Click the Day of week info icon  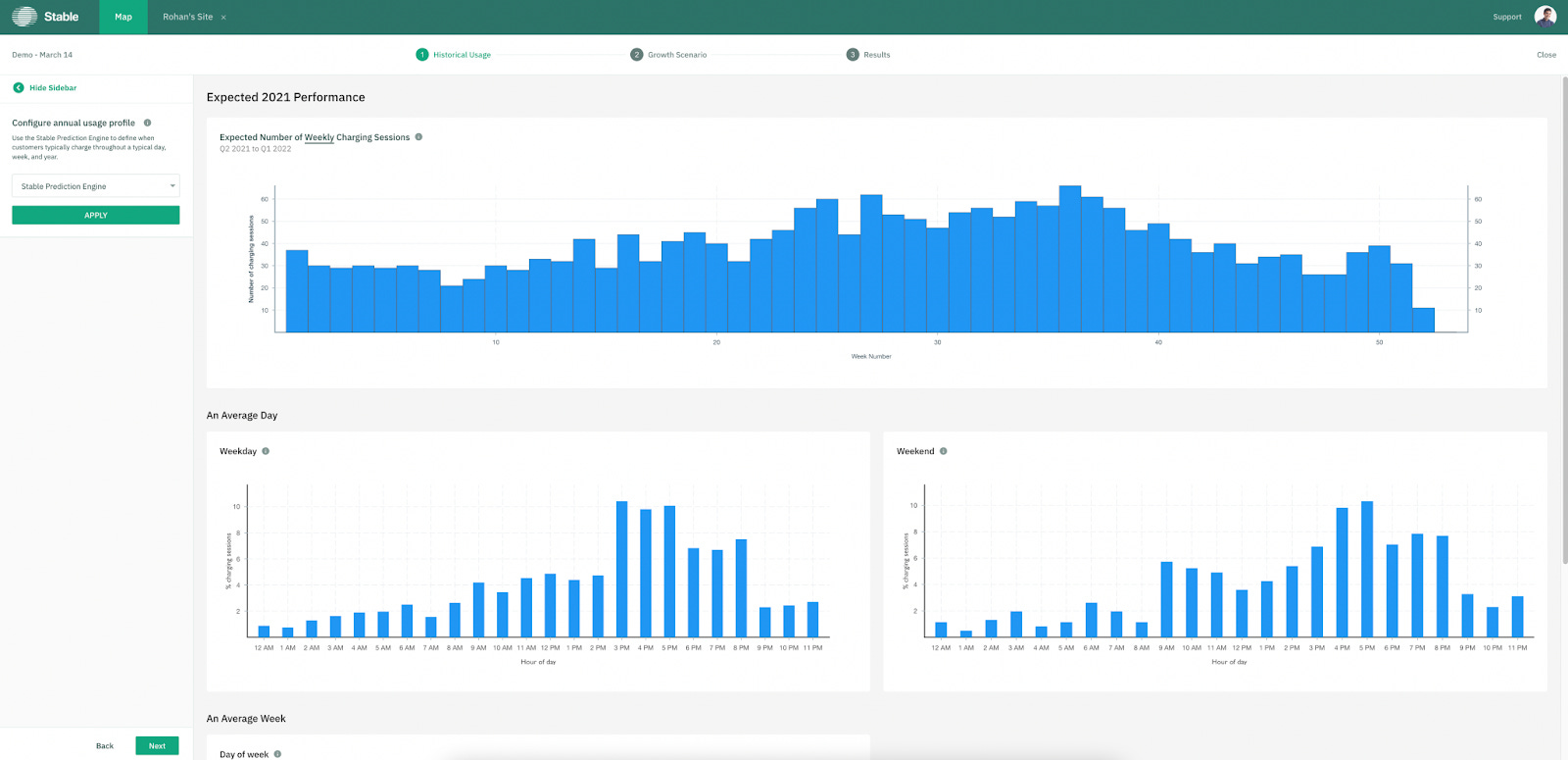click(277, 754)
